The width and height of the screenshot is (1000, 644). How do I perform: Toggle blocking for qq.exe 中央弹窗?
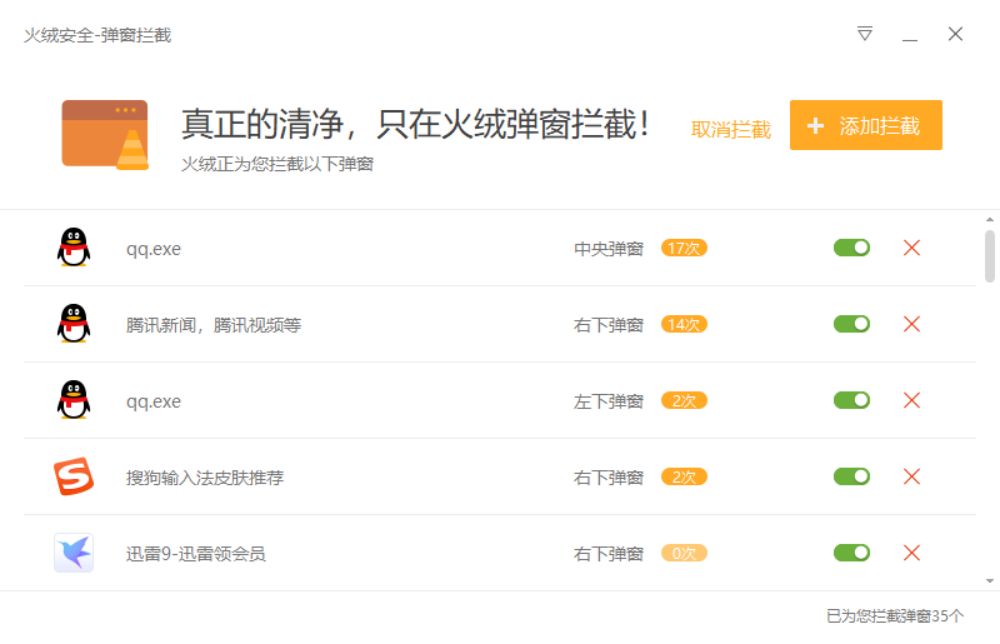tap(851, 247)
